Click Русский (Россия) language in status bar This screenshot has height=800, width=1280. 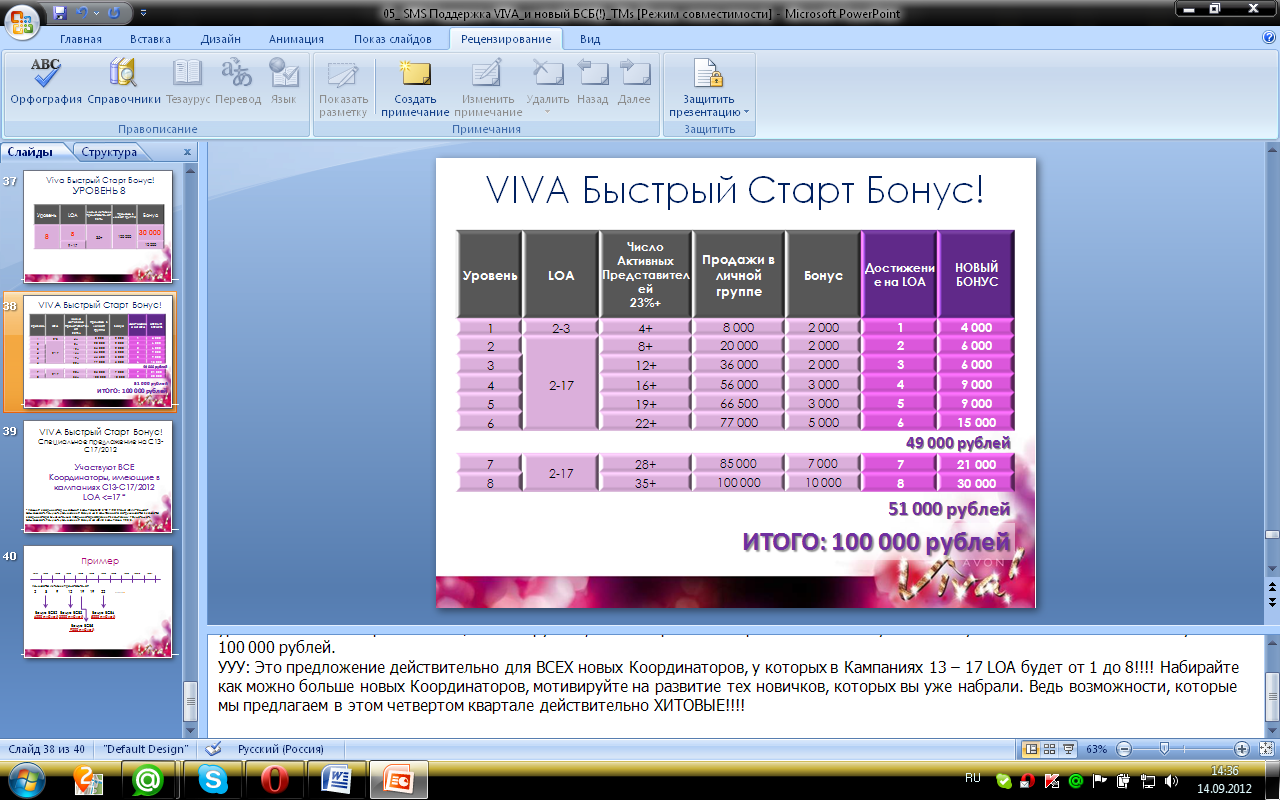tap(280, 749)
